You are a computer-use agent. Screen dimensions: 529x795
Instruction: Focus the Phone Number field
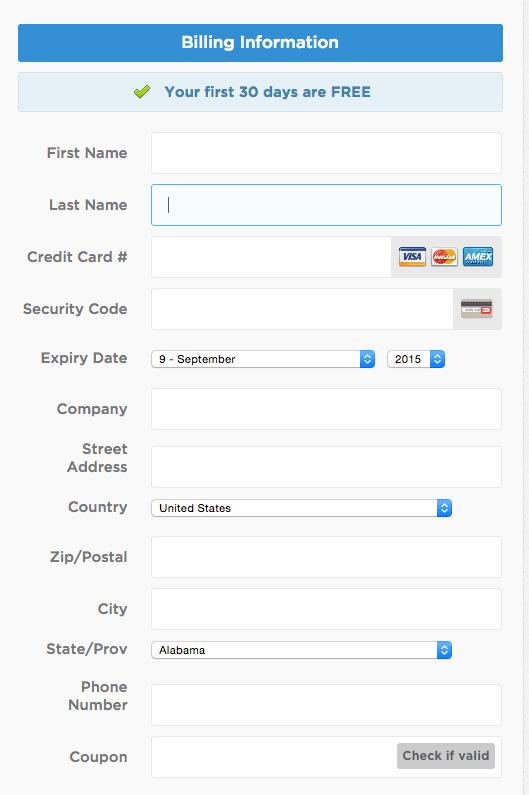[326, 705]
